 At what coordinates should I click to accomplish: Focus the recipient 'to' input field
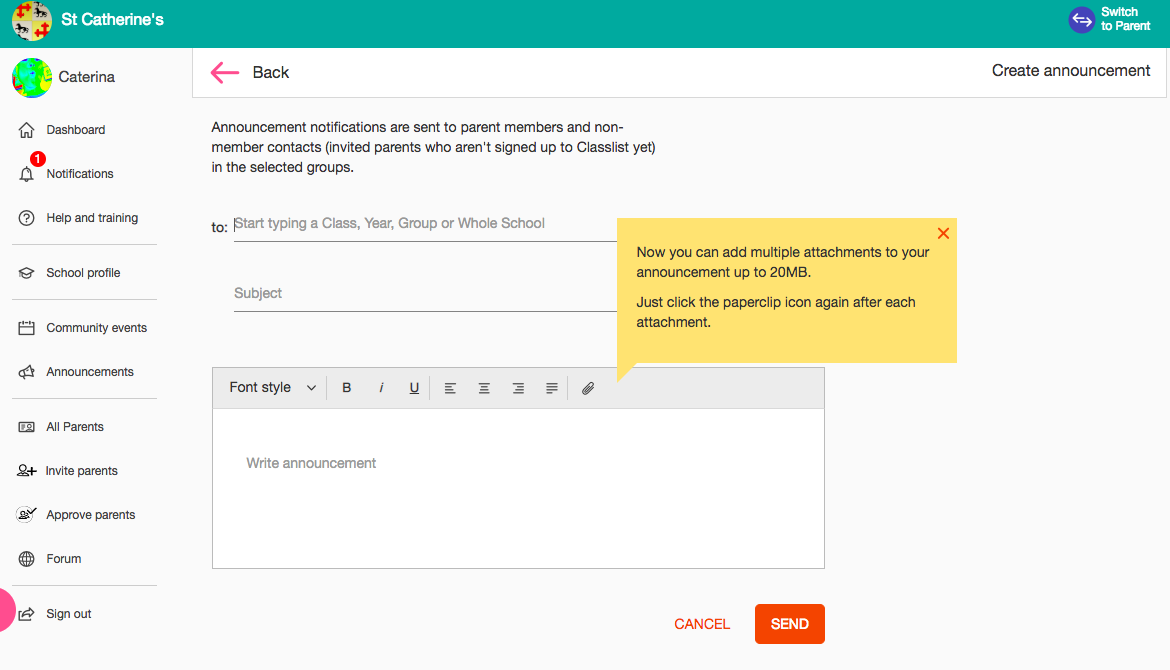[x=425, y=224]
